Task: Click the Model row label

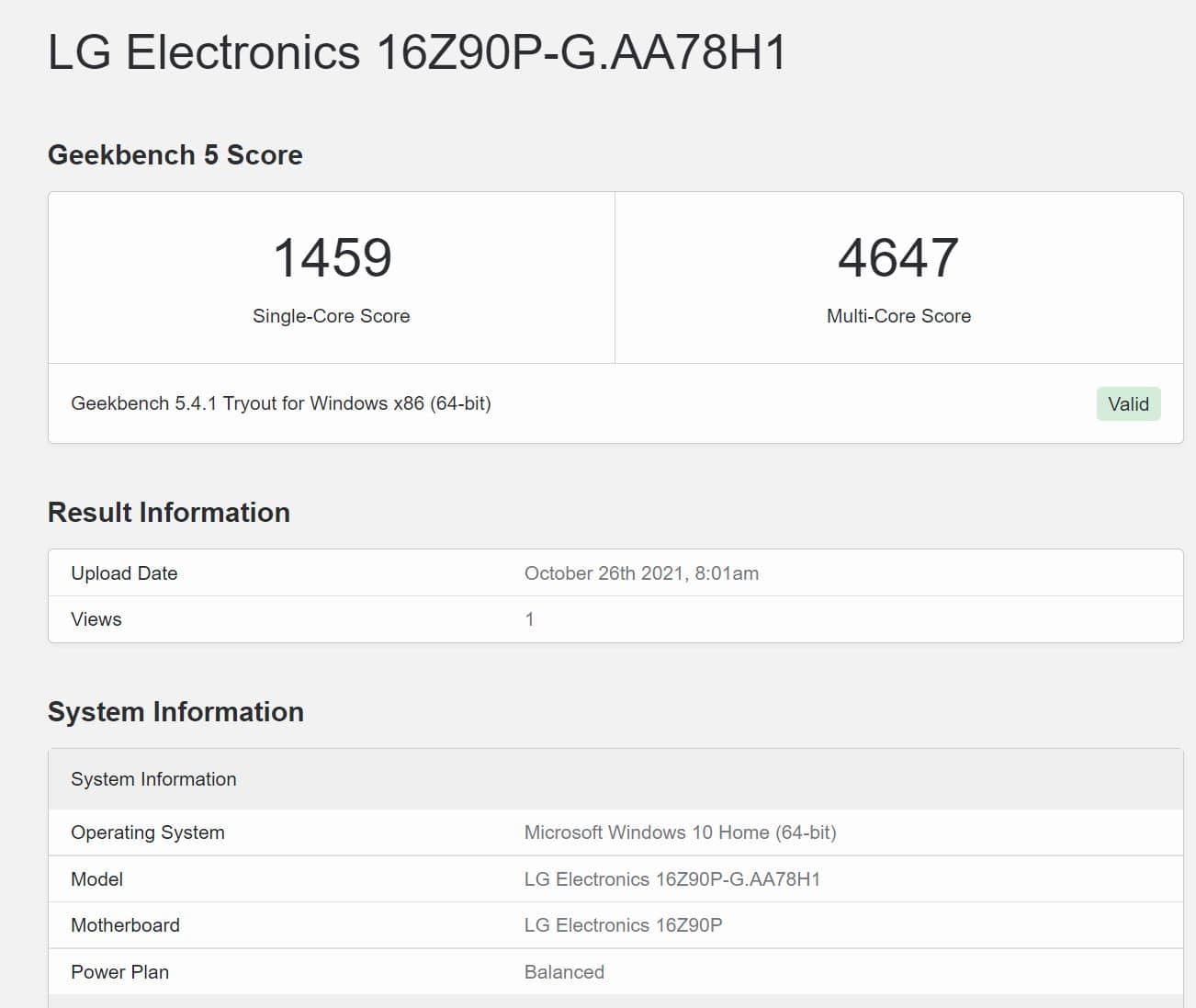Action: [97, 879]
